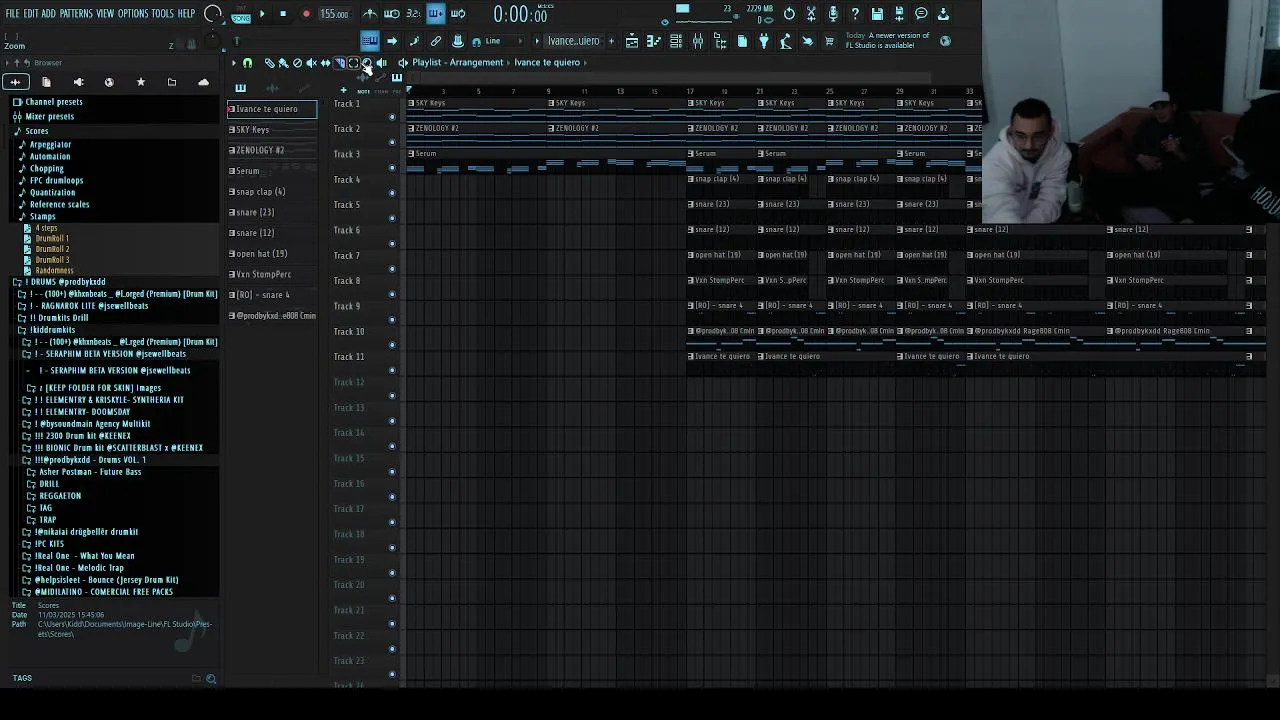
Task: Open the TOOLS menu
Action: click(162, 14)
